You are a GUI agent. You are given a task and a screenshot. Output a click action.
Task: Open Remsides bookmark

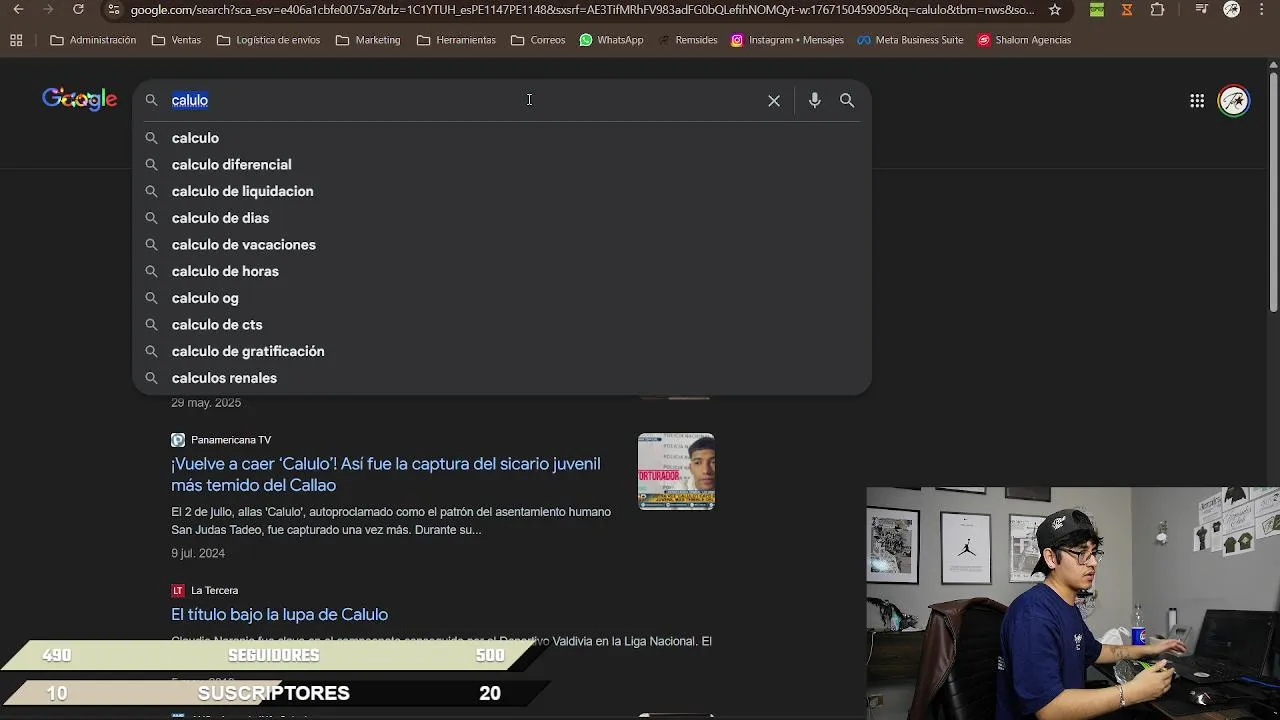[688, 40]
